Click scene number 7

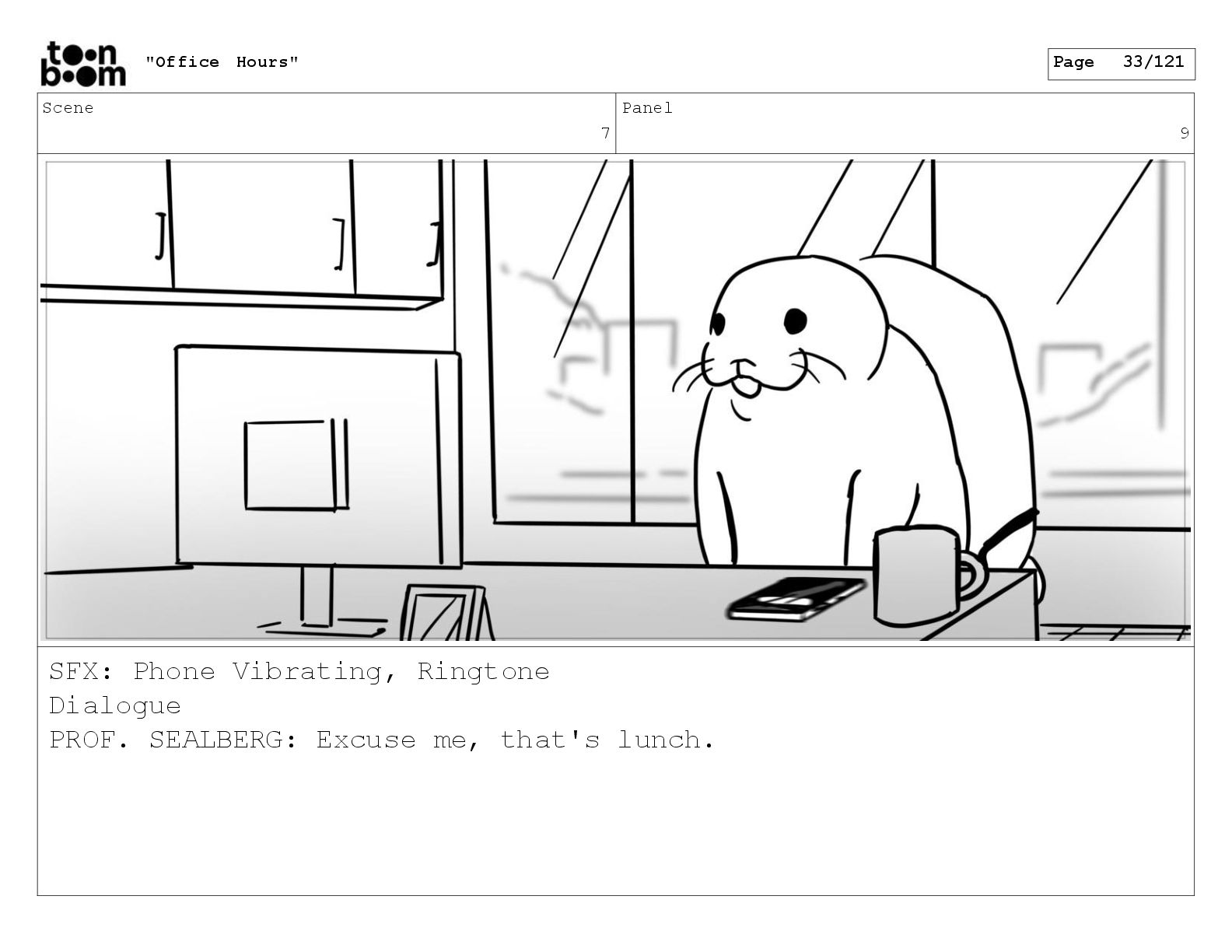pos(605,133)
